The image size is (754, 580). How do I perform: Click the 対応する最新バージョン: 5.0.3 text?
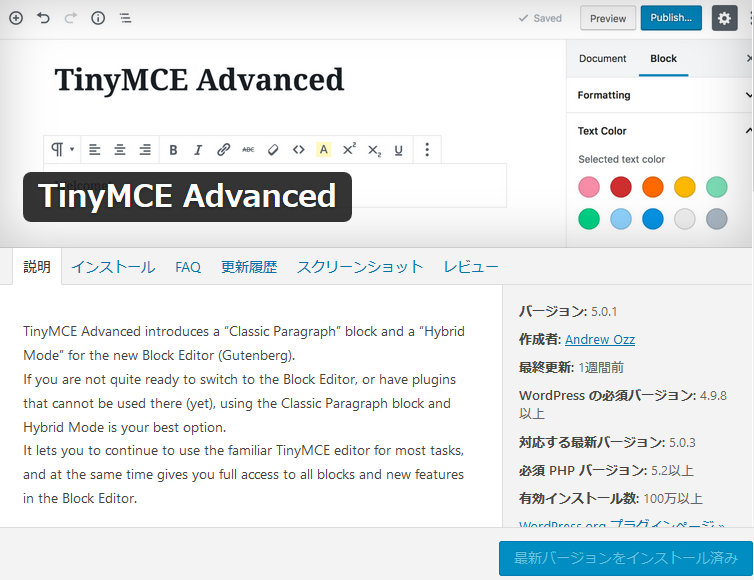pyautogui.click(x=607, y=442)
